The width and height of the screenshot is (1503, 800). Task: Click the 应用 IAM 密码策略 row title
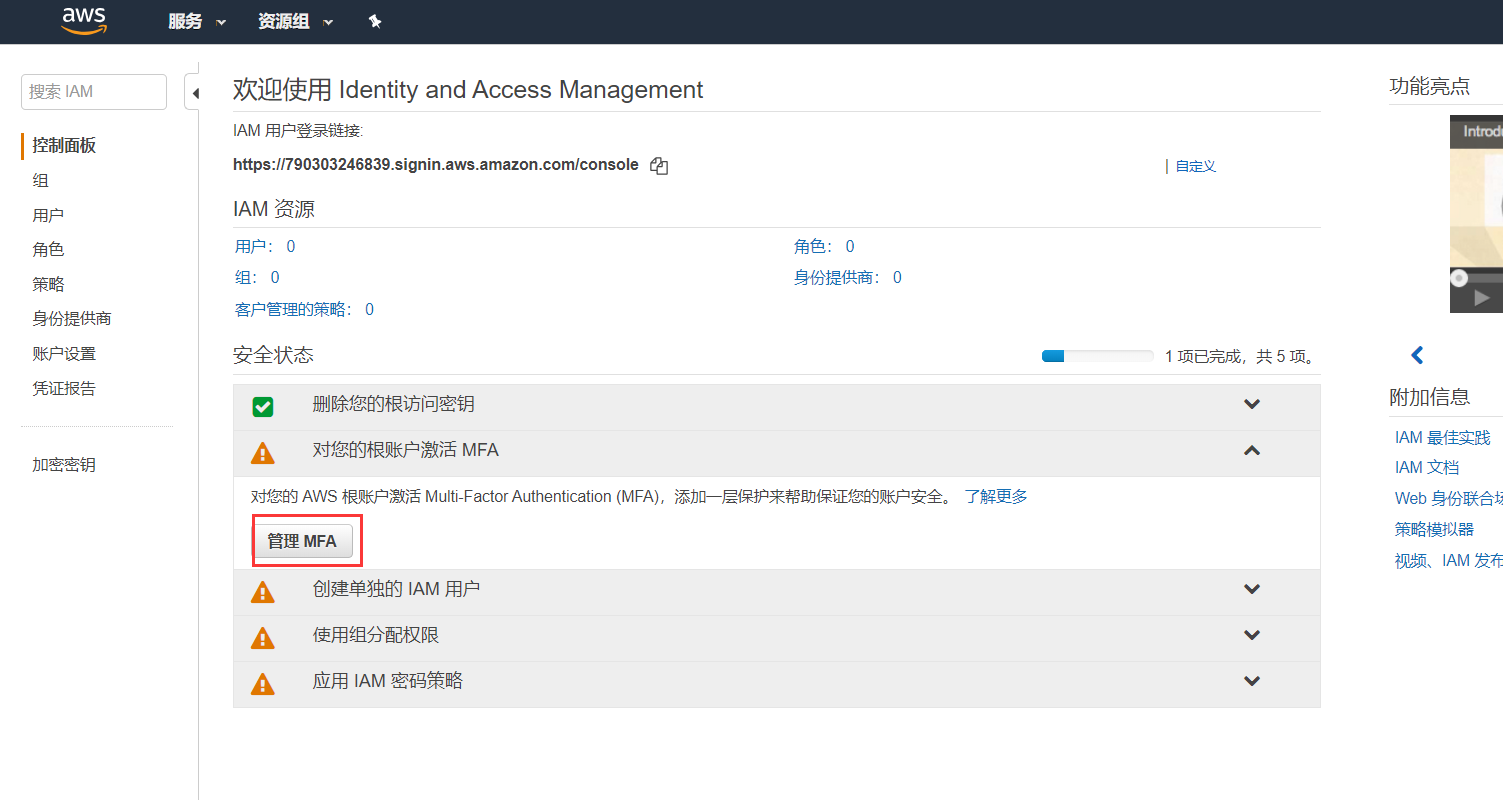pyautogui.click(x=388, y=681)
